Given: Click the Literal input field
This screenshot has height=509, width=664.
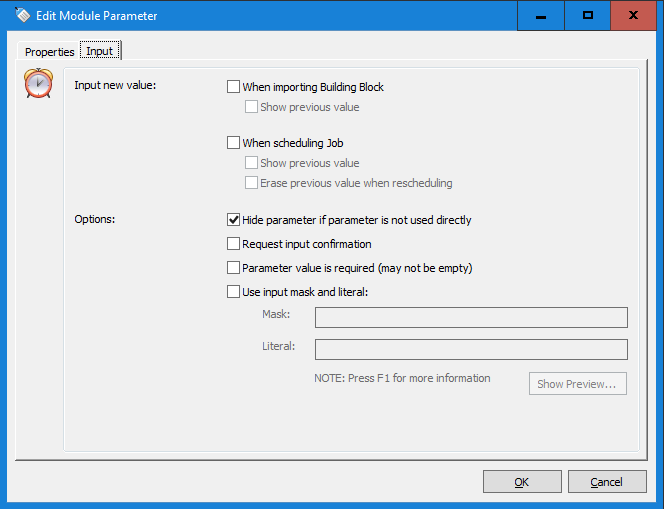Looking at the screenshot, I should point(471,349).
